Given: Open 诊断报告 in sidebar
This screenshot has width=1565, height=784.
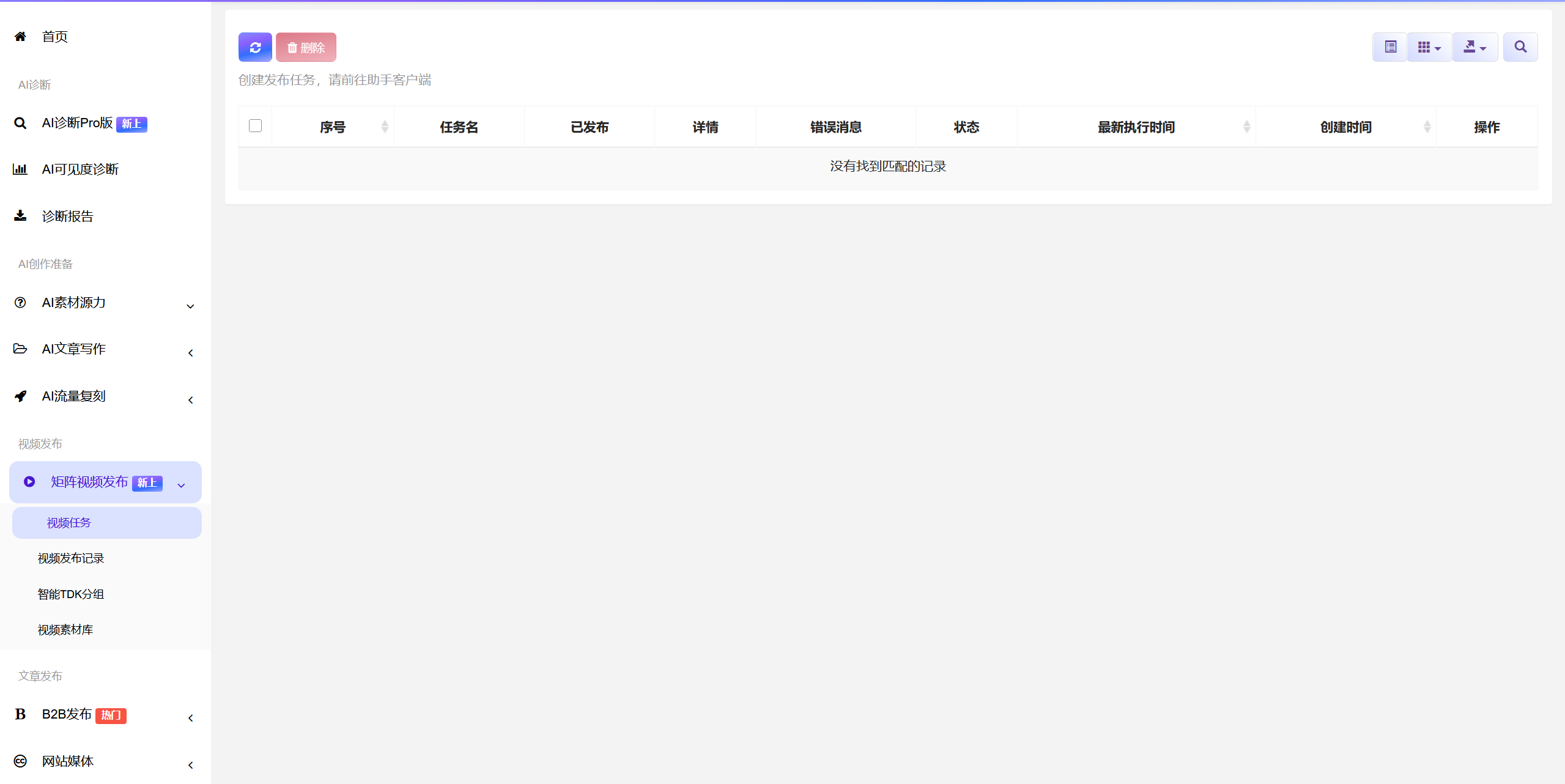Looking at the screenshot, I should pos(67,216).
